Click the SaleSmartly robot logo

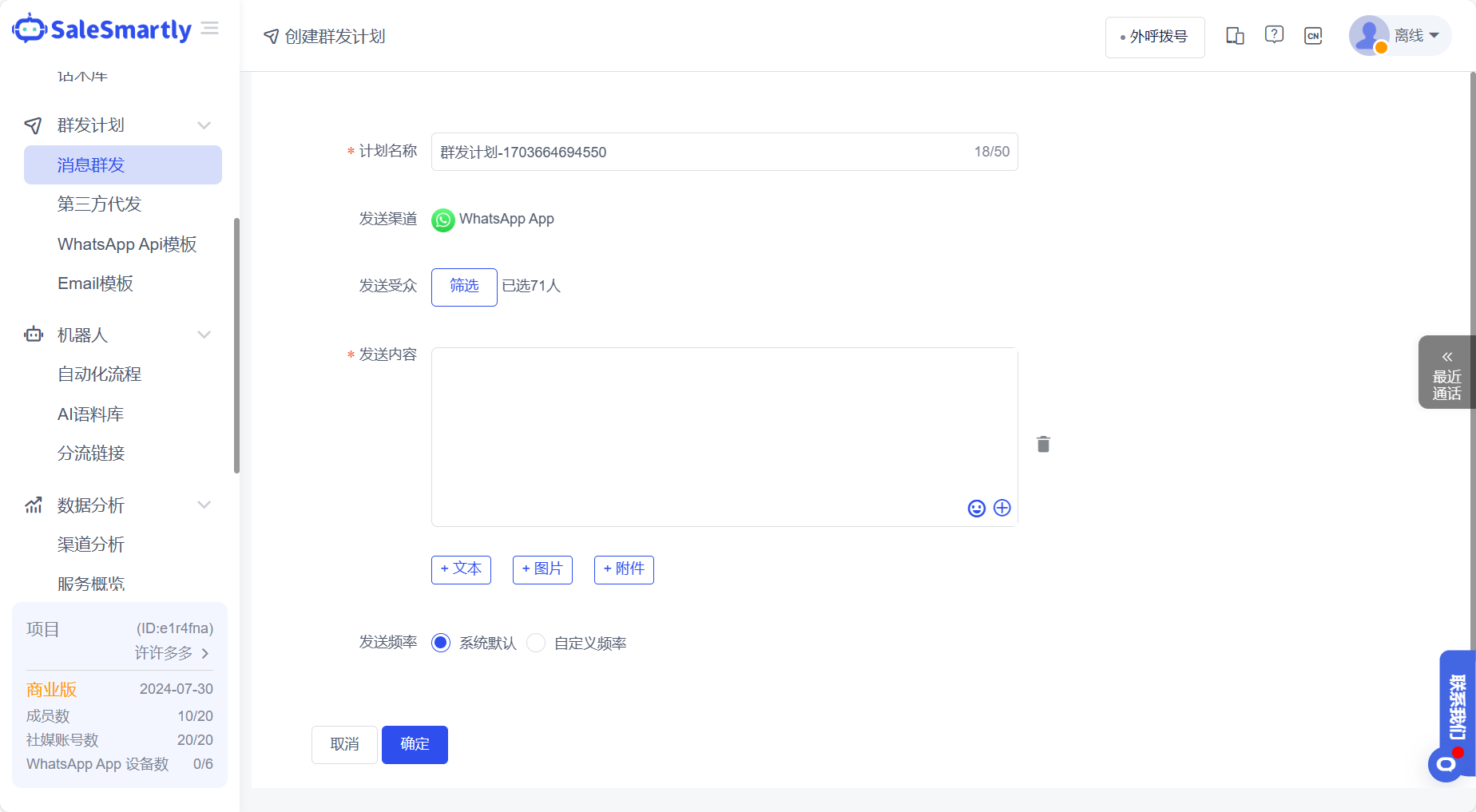click(30, 28)
